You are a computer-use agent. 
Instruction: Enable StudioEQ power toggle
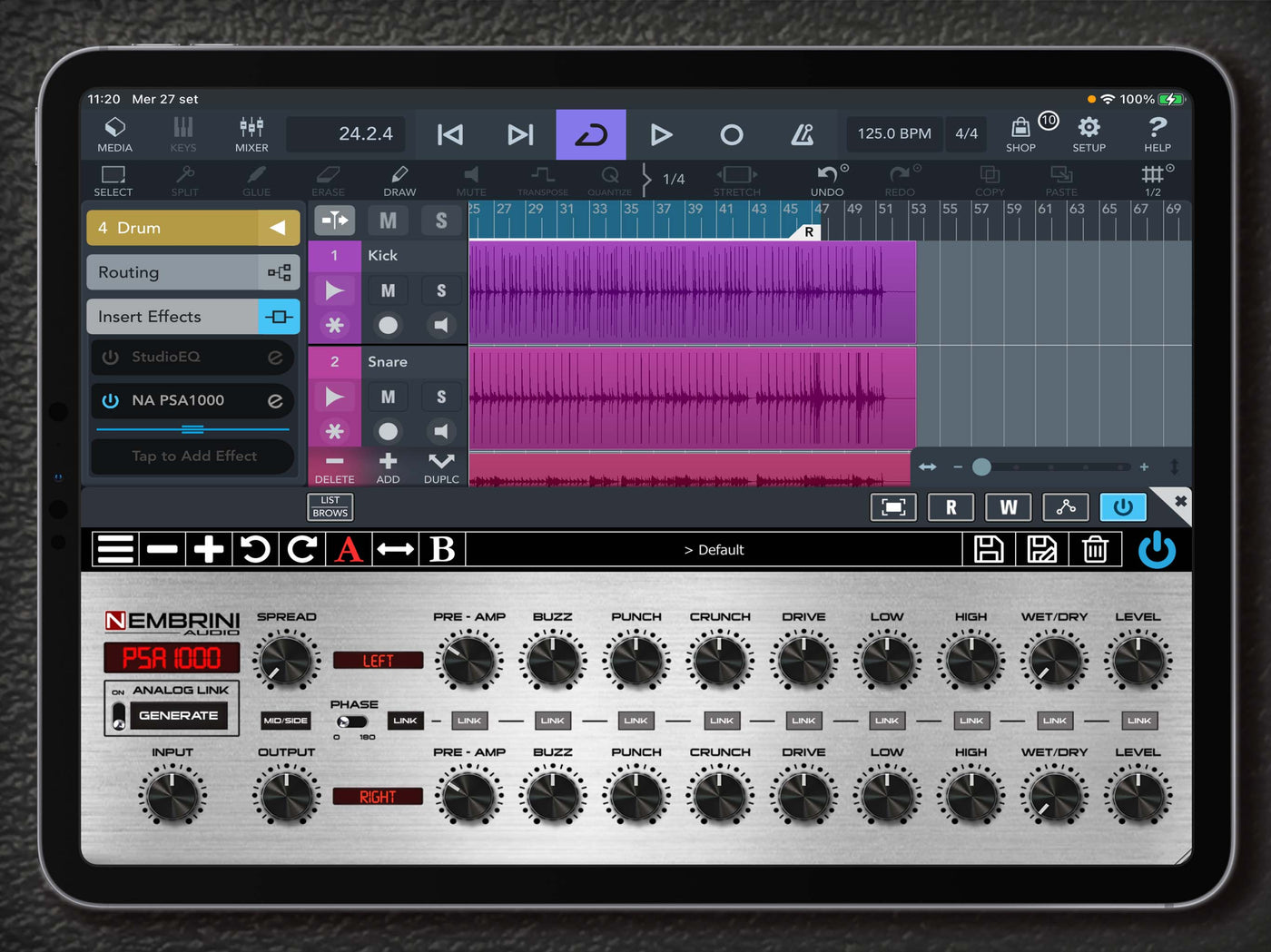[x=111, y=358]
